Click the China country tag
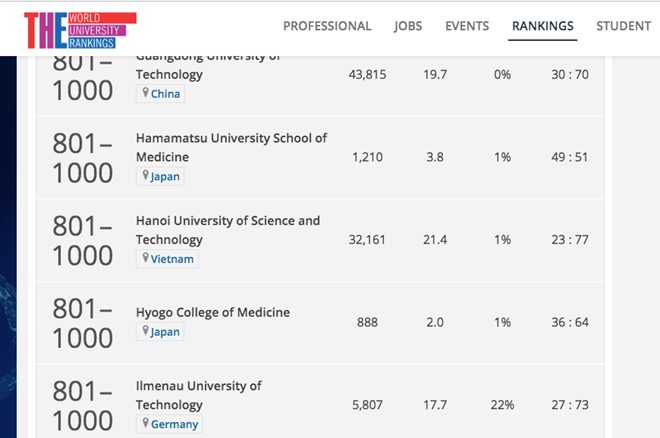This screenshot has height=438, width=660. pyautogui.click(x=166, y=94)
